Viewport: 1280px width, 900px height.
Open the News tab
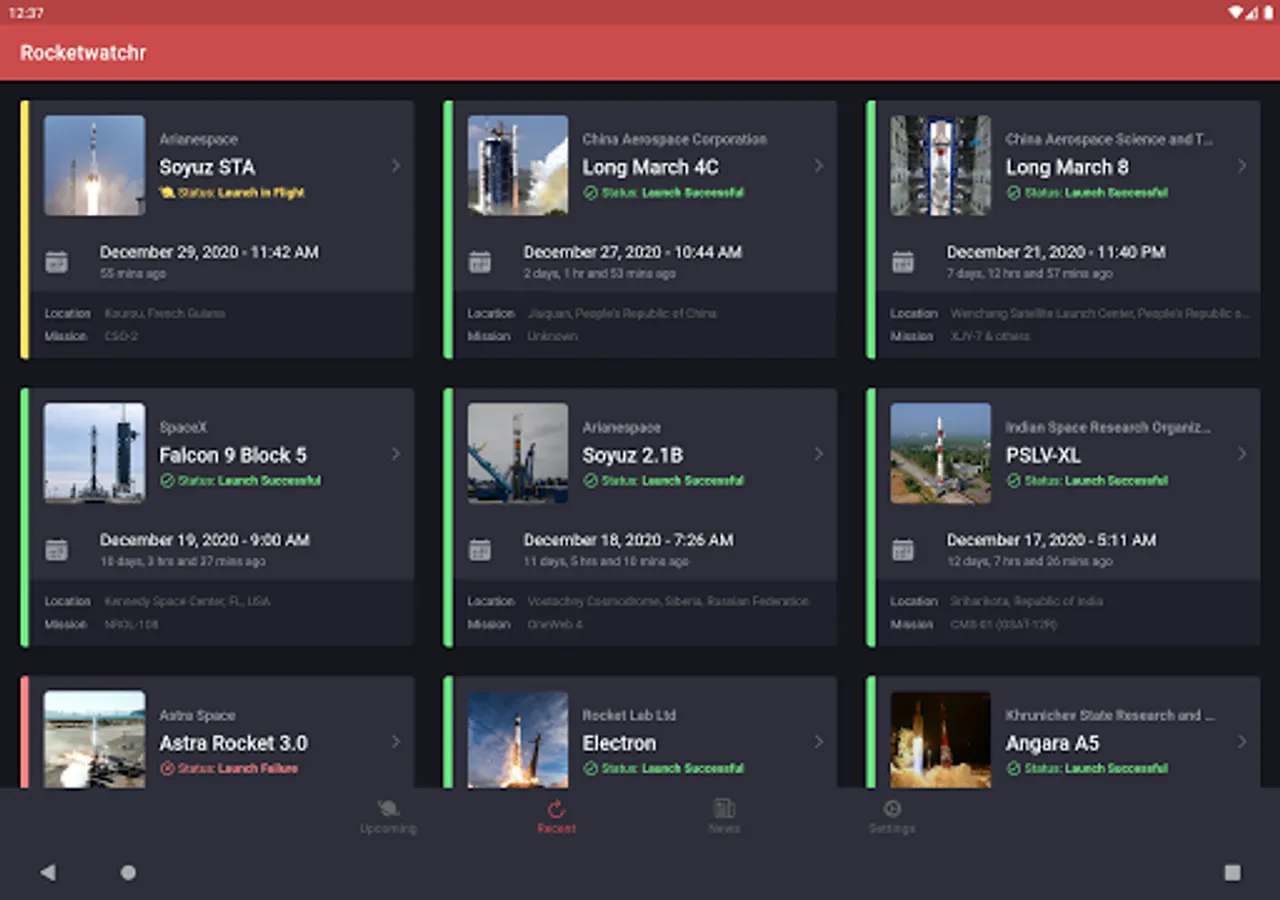tap(724, 816)
